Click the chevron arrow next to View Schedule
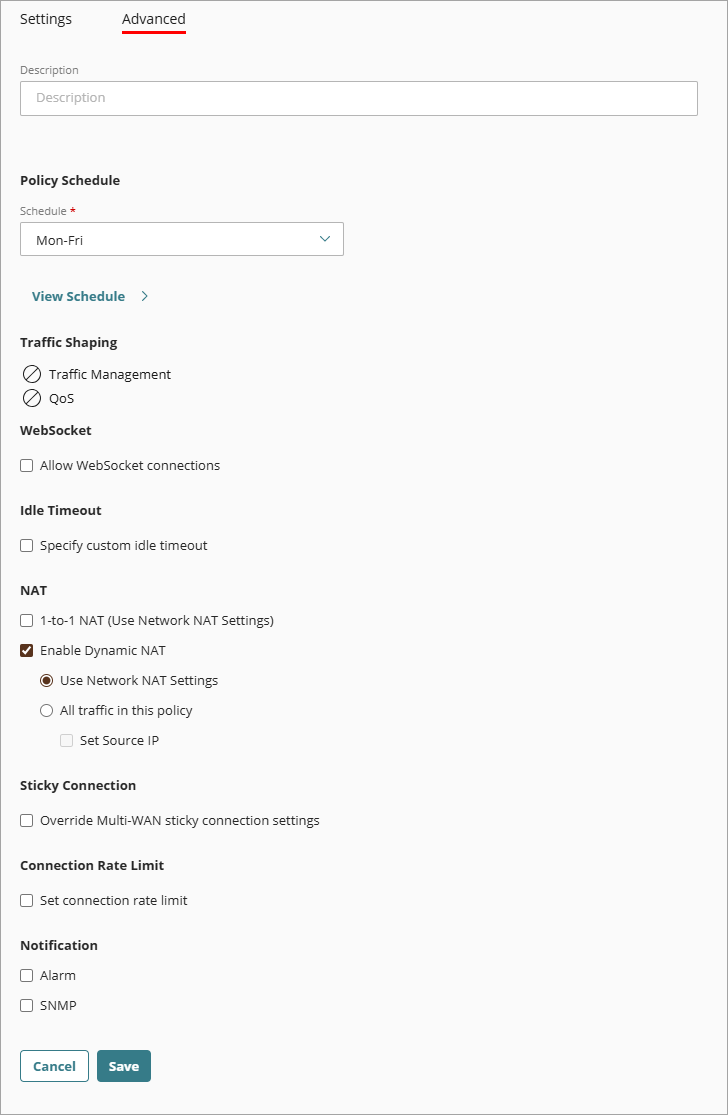728x1115 pixels. (145, 296)
